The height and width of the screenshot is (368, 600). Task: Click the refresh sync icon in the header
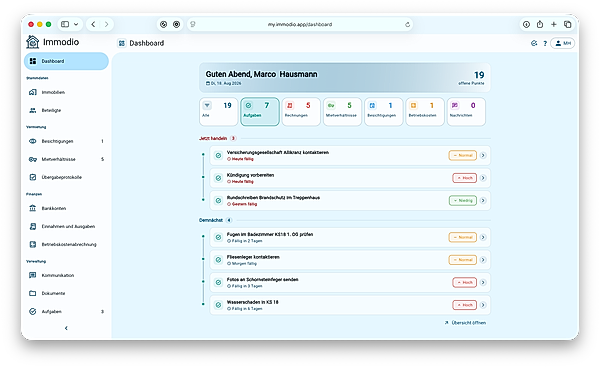tap(534, 43)
